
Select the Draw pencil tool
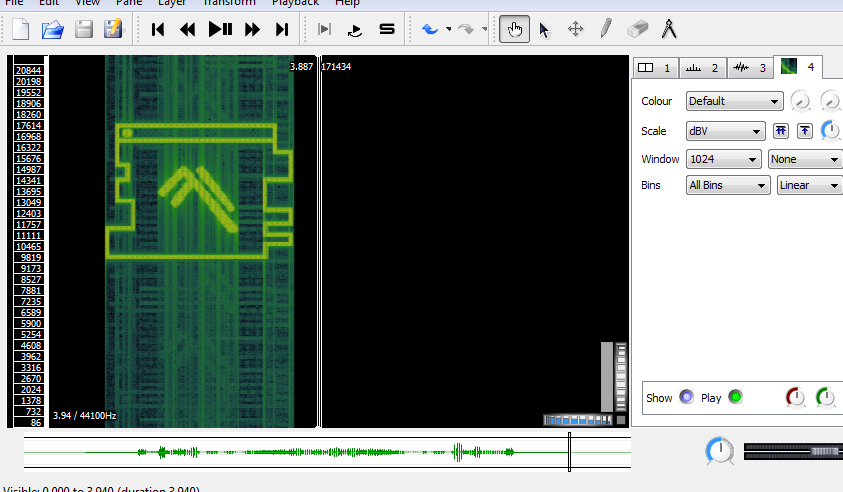tap(606, 30)
